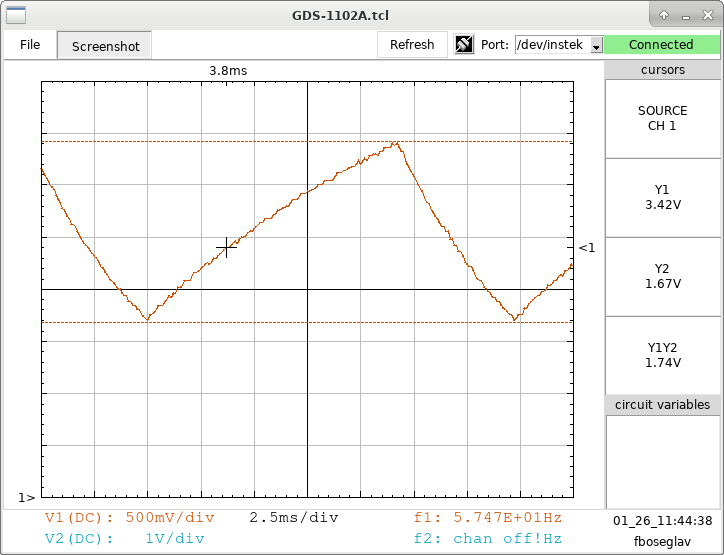Expand the Port dropdown arrow

coord(596,46)
